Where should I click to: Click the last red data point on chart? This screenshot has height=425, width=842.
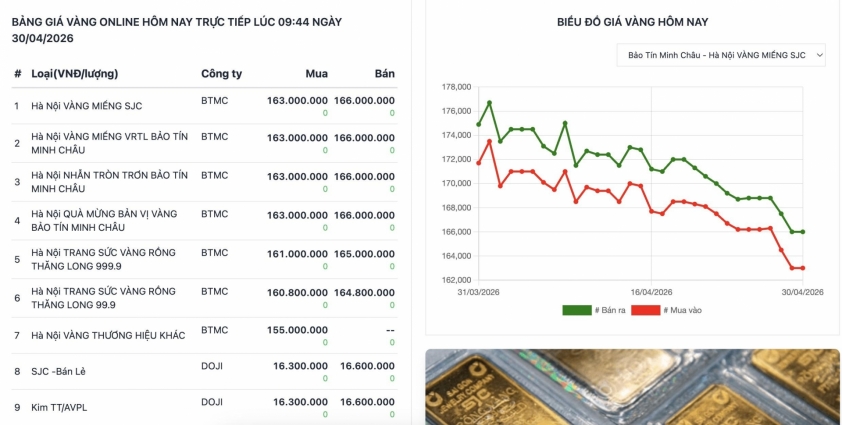[x=803, y=268]
